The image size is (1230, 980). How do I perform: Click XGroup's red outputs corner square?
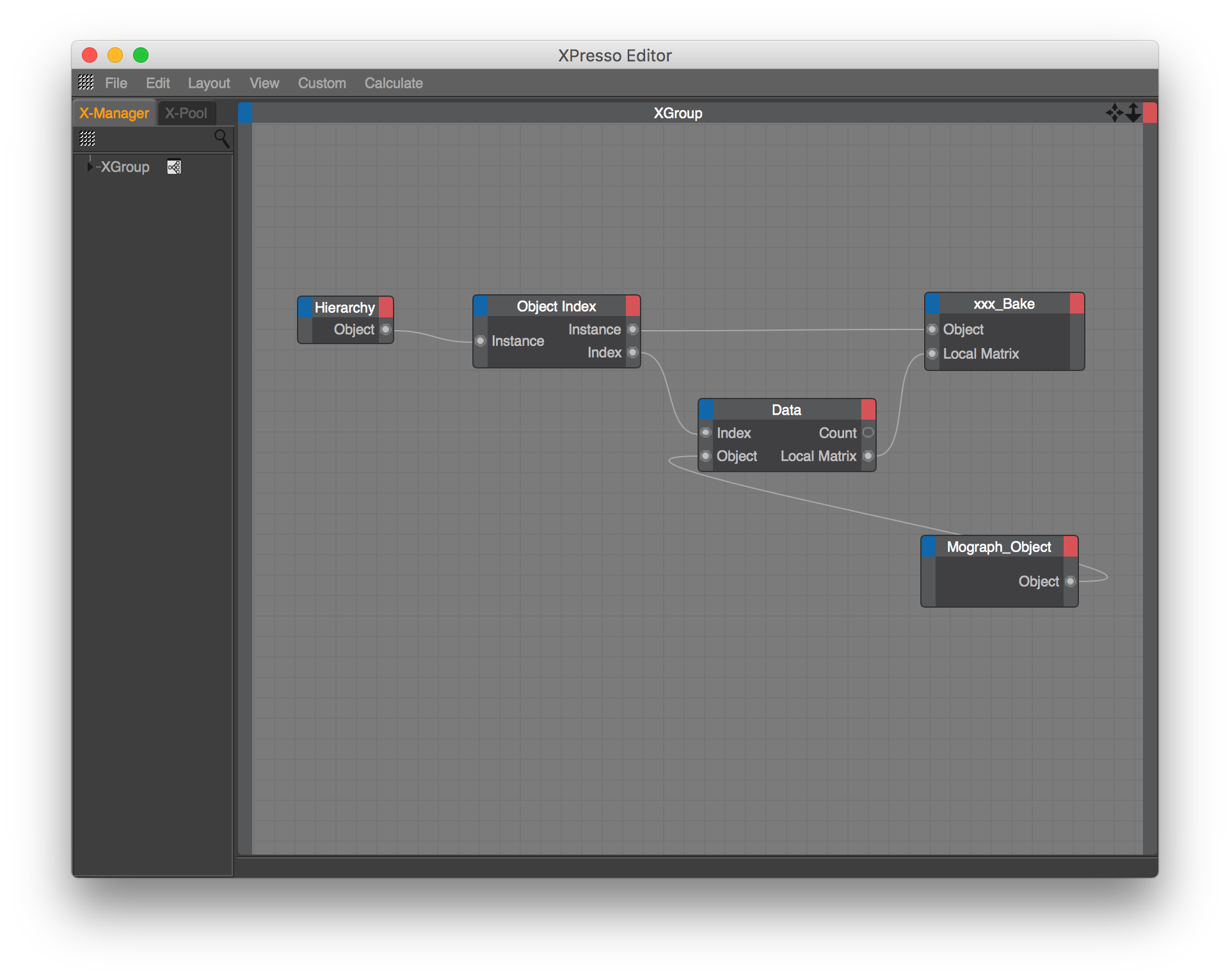(x=1150, y=113)
